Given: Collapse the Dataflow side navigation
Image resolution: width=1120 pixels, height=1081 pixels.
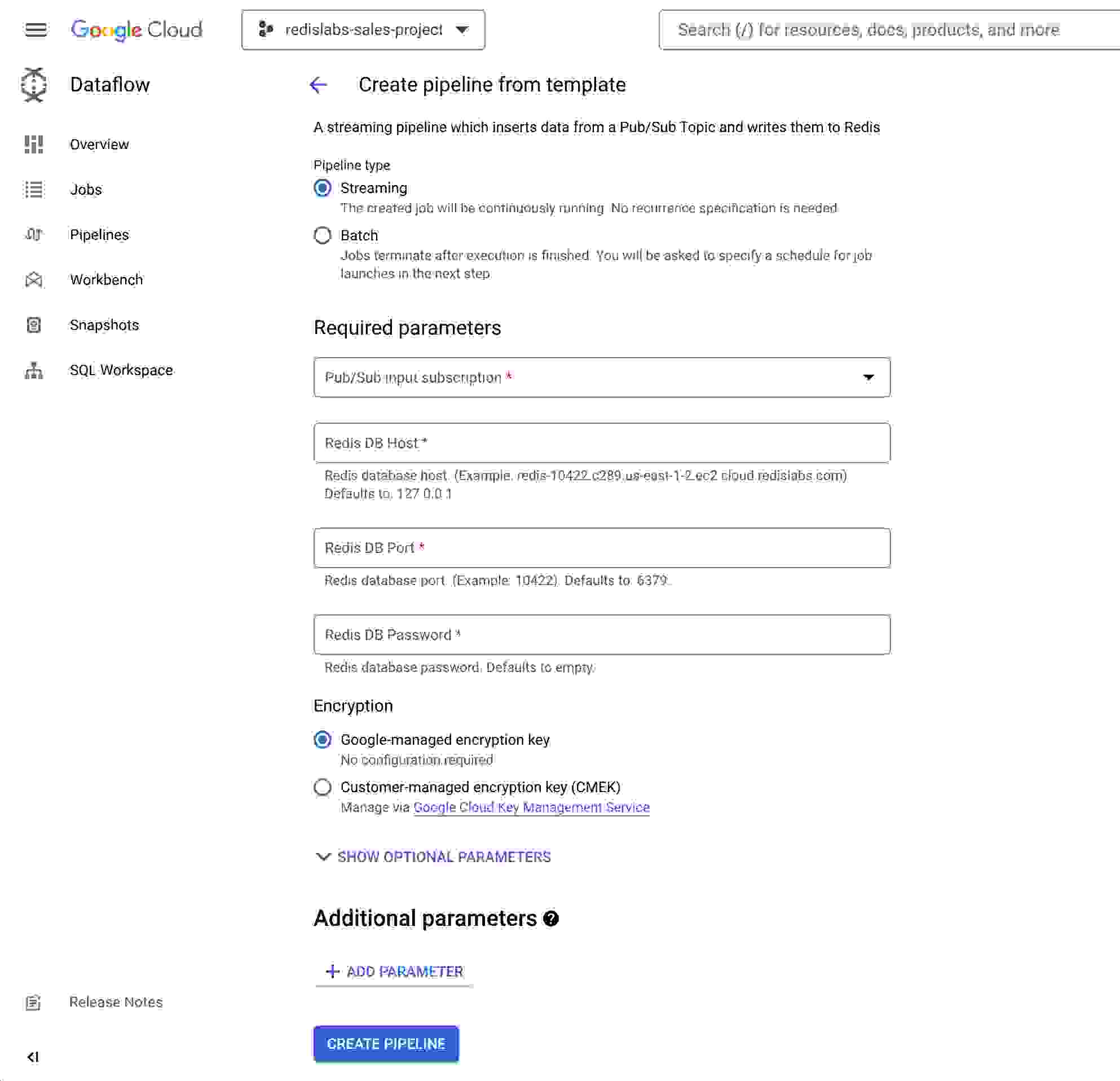Looking at the screenshot, I should (x=34, y=1056).
